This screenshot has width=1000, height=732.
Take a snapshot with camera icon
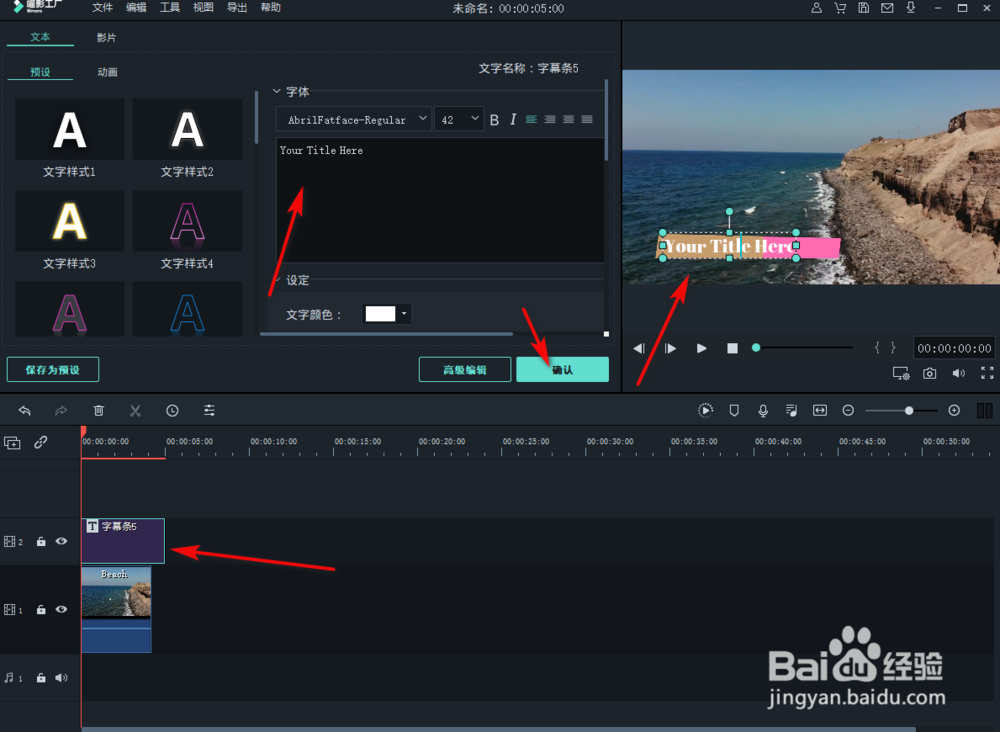click(930, 374)
